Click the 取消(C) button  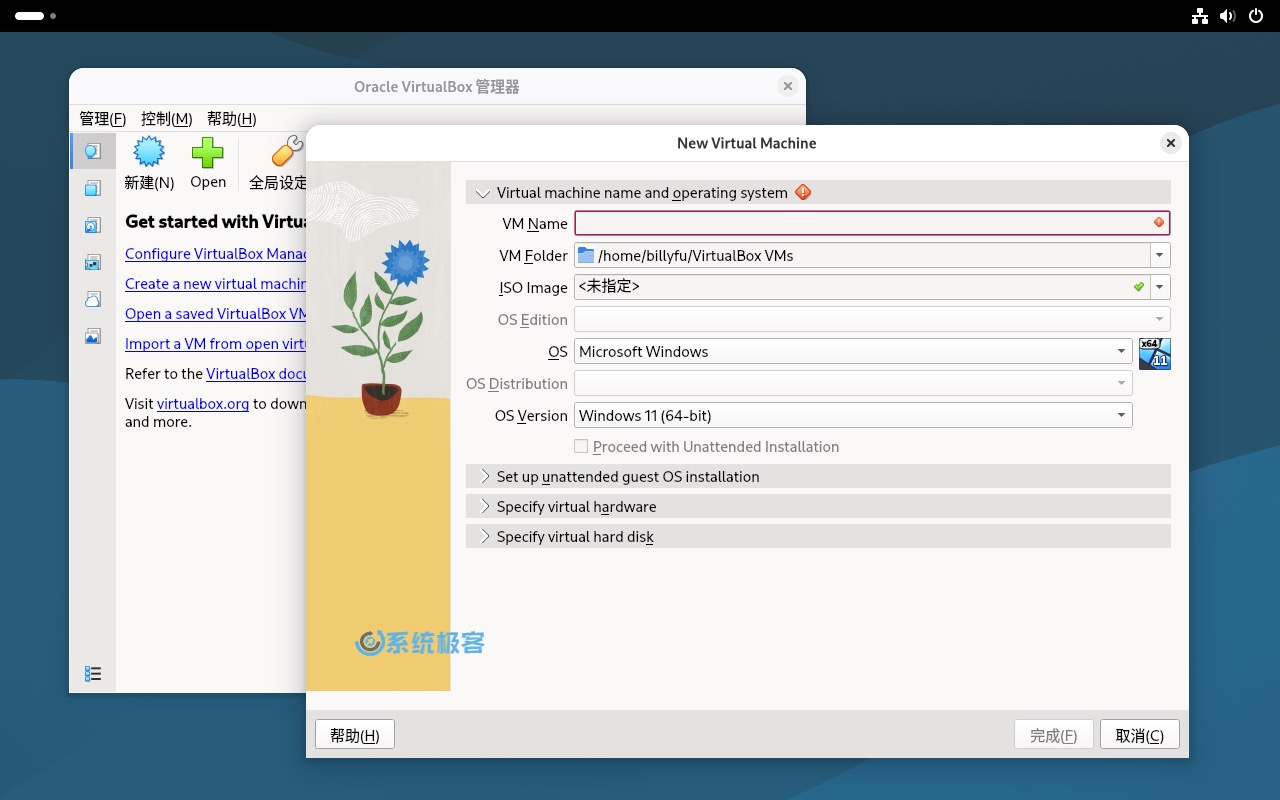tap(1139, 735)
